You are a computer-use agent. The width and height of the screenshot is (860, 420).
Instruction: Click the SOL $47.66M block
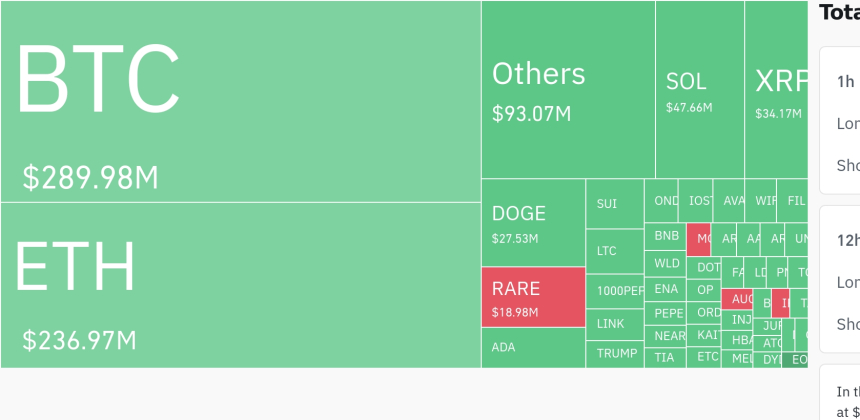[x=700, y=89]
